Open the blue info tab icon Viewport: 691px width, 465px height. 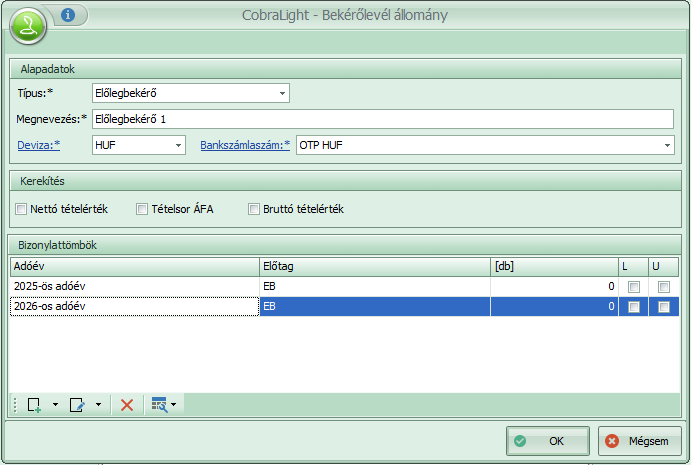68,15
